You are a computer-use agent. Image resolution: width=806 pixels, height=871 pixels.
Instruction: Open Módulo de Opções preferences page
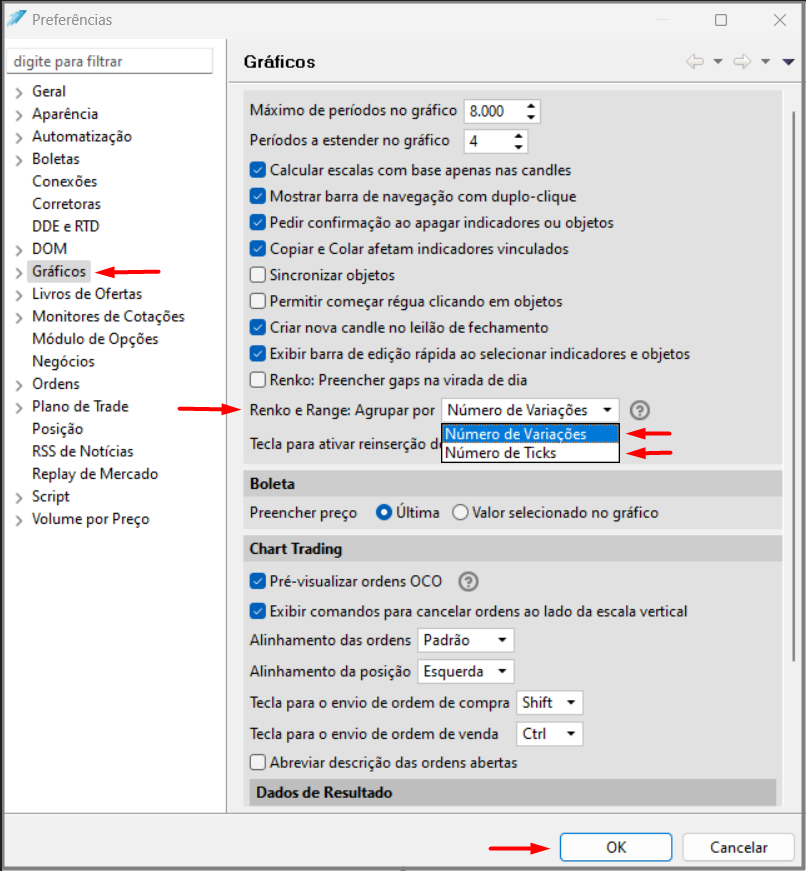pyautogui.click(x=95, y=339)
